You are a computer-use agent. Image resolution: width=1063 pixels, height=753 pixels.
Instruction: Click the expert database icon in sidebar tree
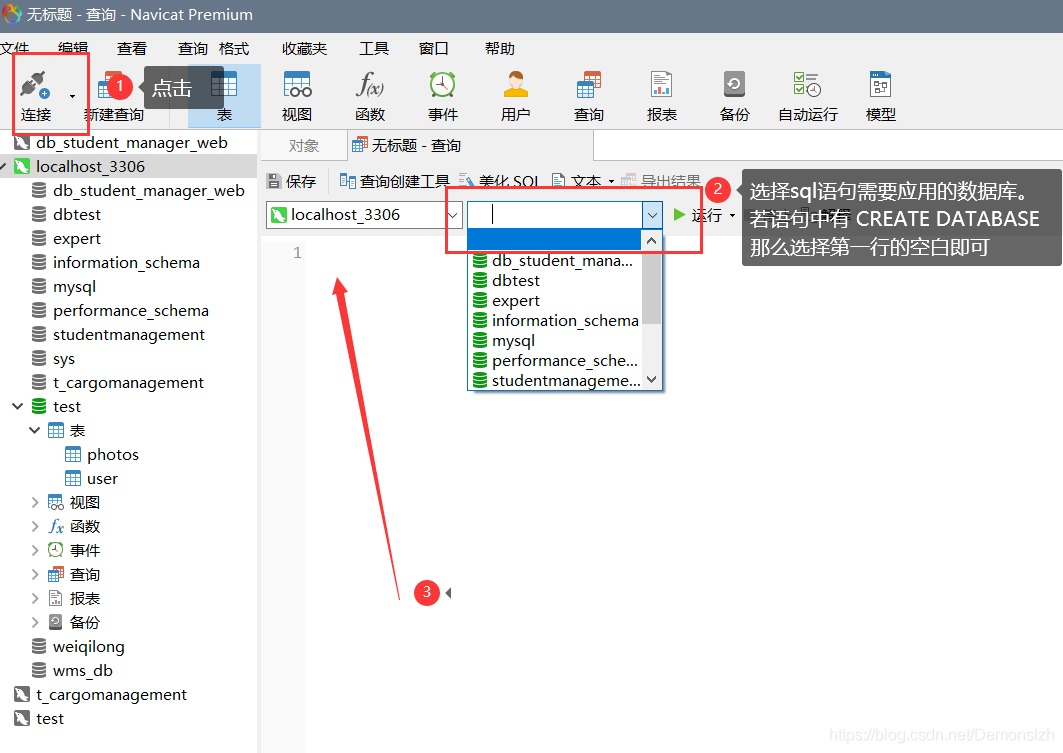(39, 239)
